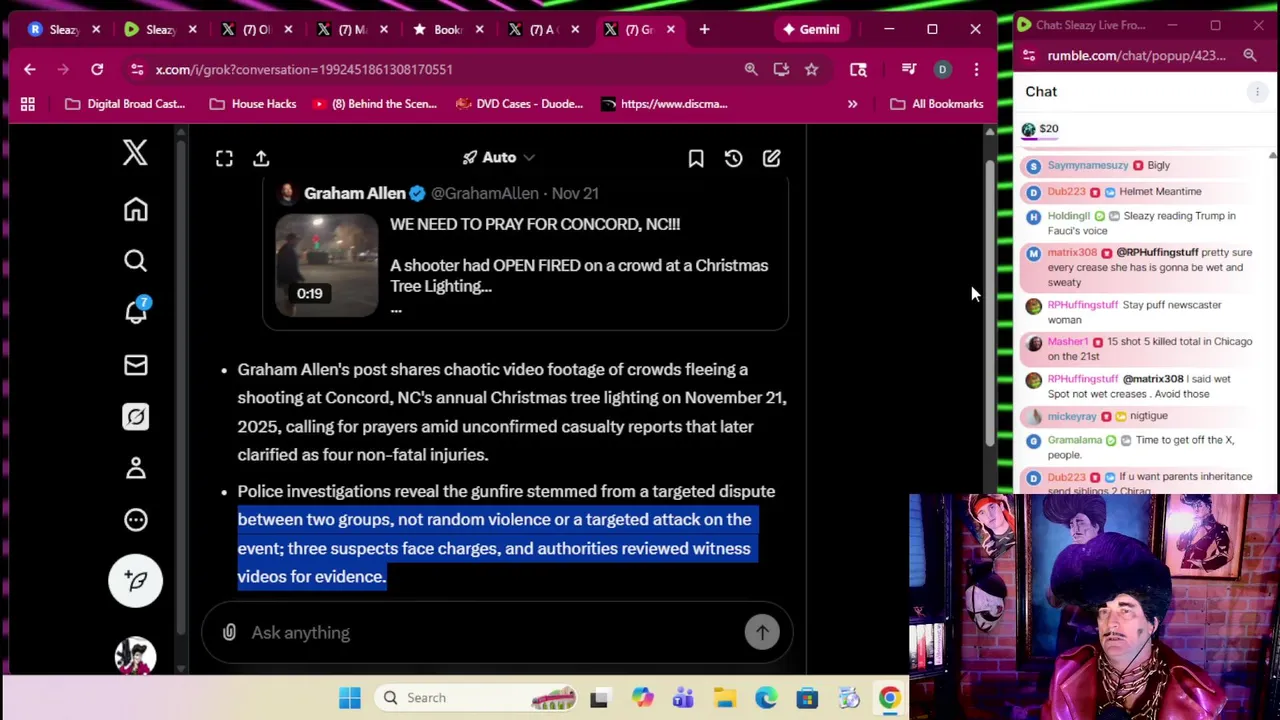Click taskbar Search box
Viewport: 1280px width, 720px height.
tap(478, 697)
